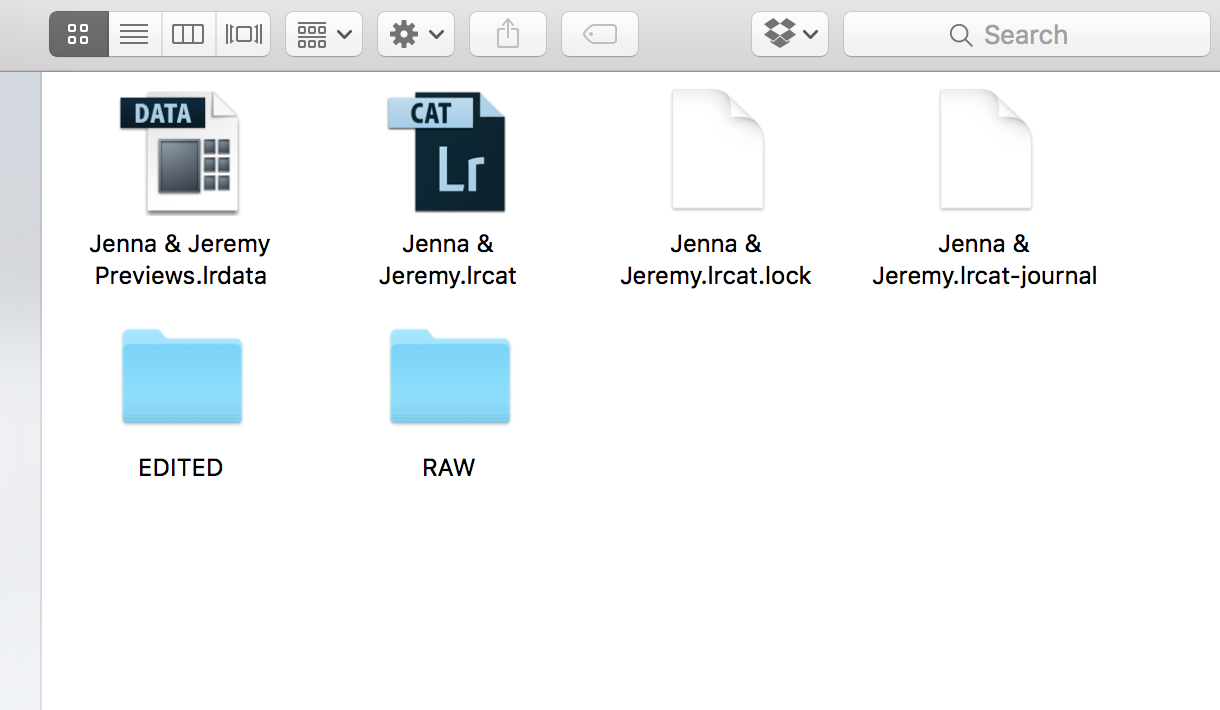Select the .lrcat.lock file icon

[x=716, y=150]
